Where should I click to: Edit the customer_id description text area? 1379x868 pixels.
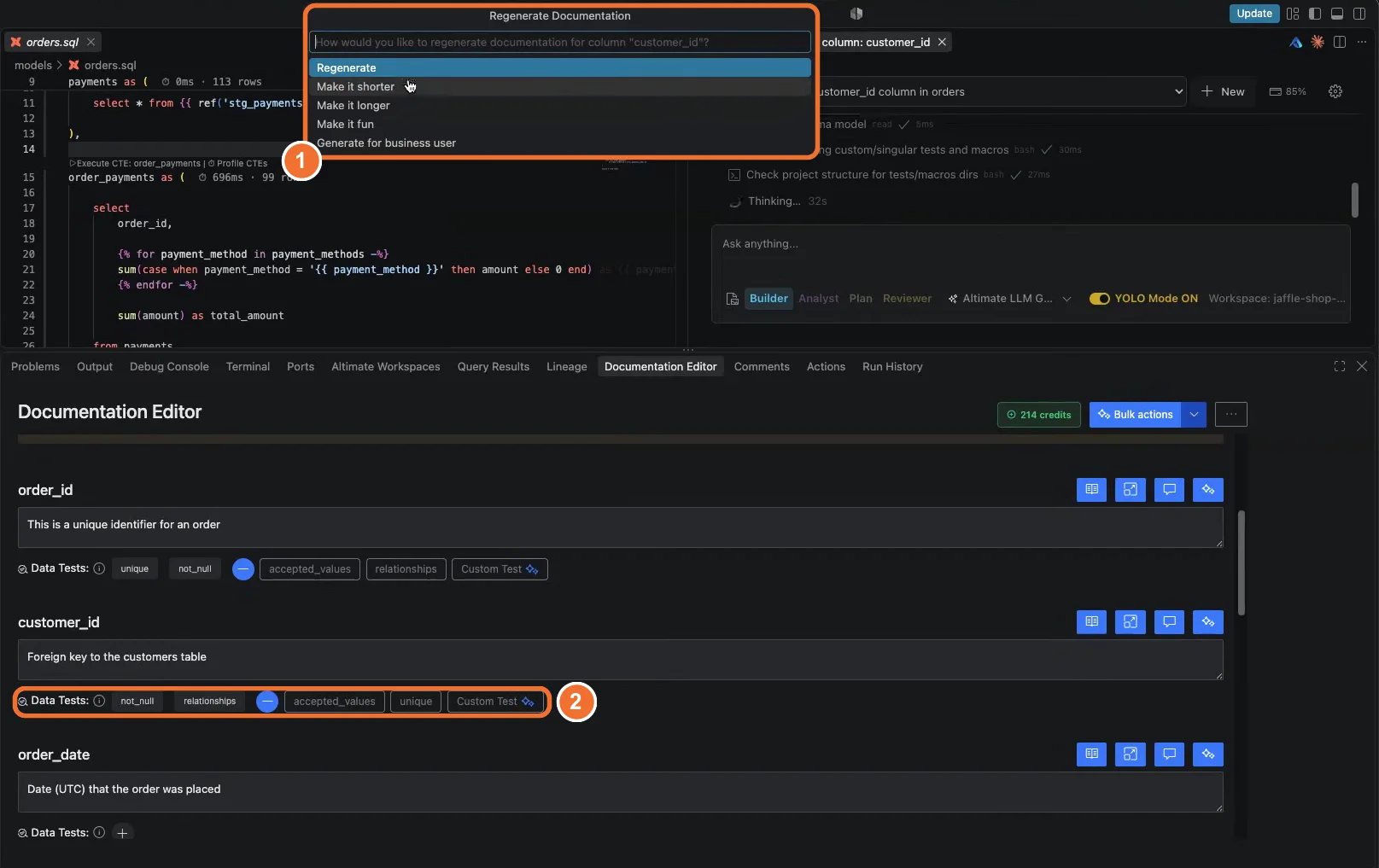tap(620, 660)
